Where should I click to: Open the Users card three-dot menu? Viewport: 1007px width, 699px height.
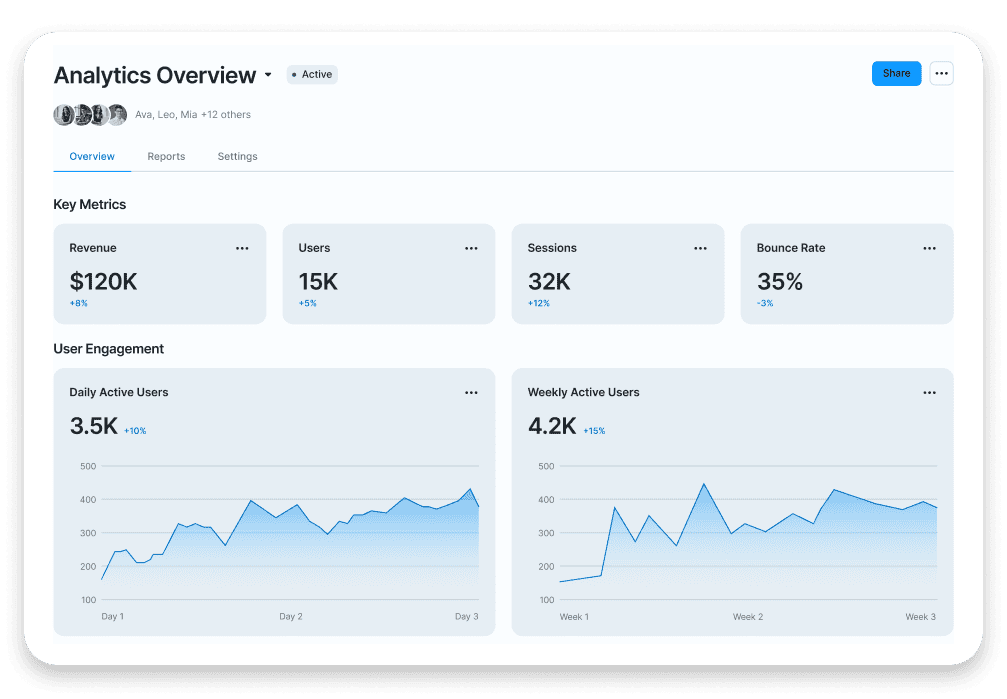click(471, 248)
